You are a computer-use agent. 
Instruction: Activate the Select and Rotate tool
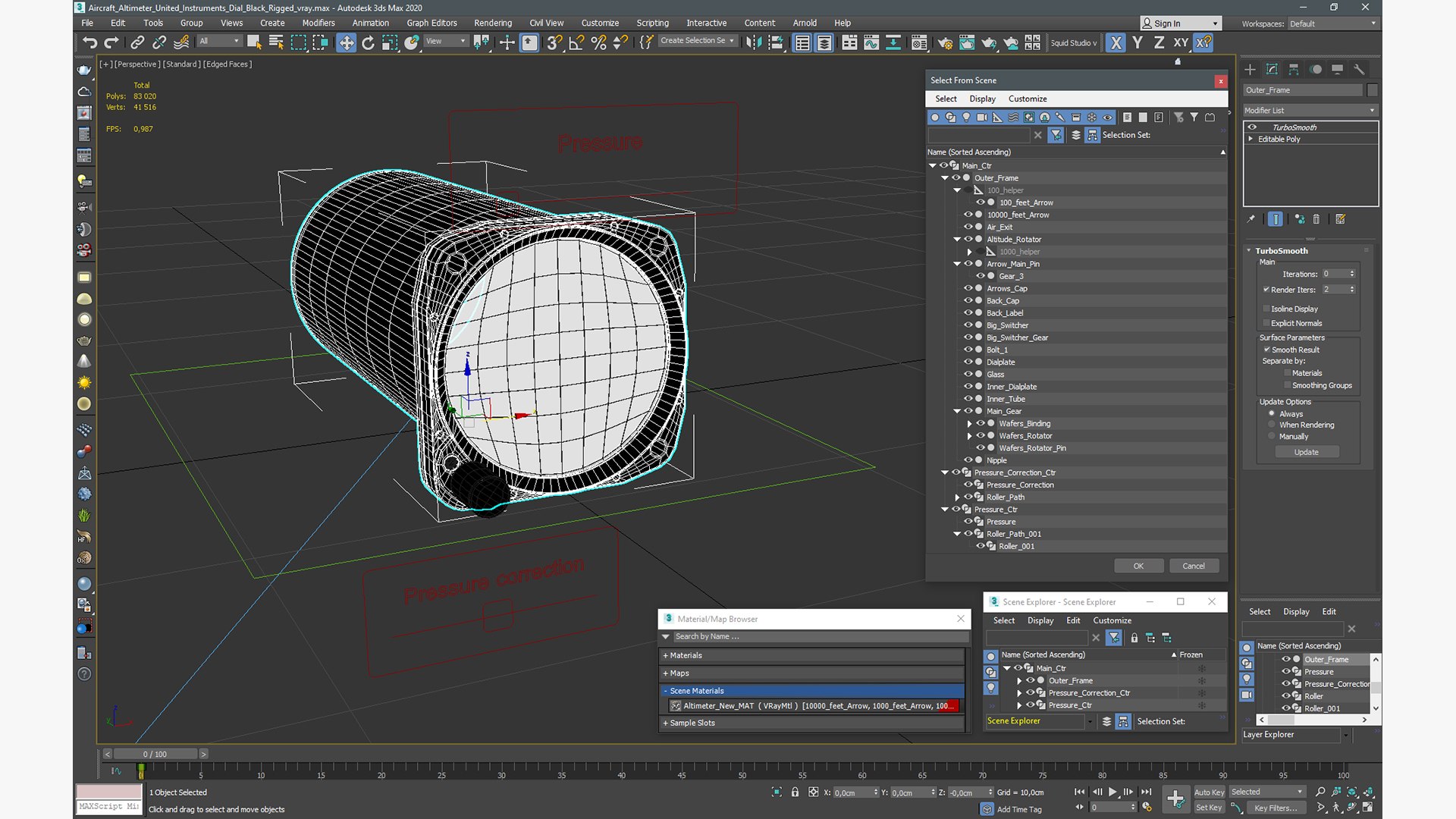(x=369, y=42)
